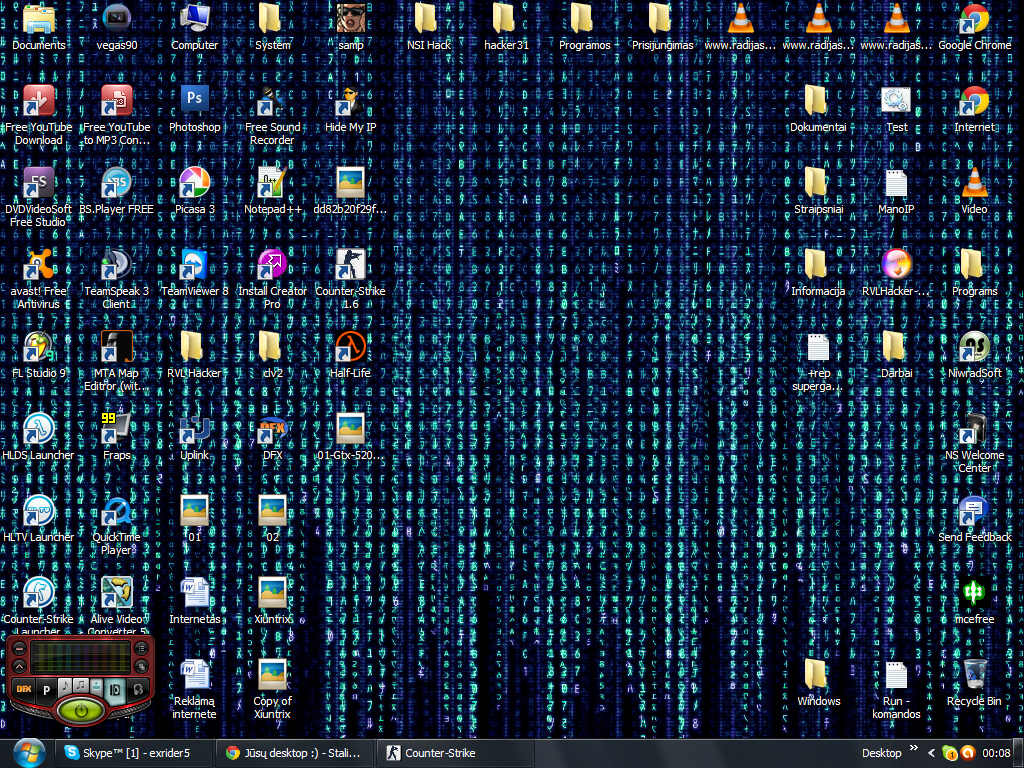Open the DFX desktop shortcut

click(272, 438)
